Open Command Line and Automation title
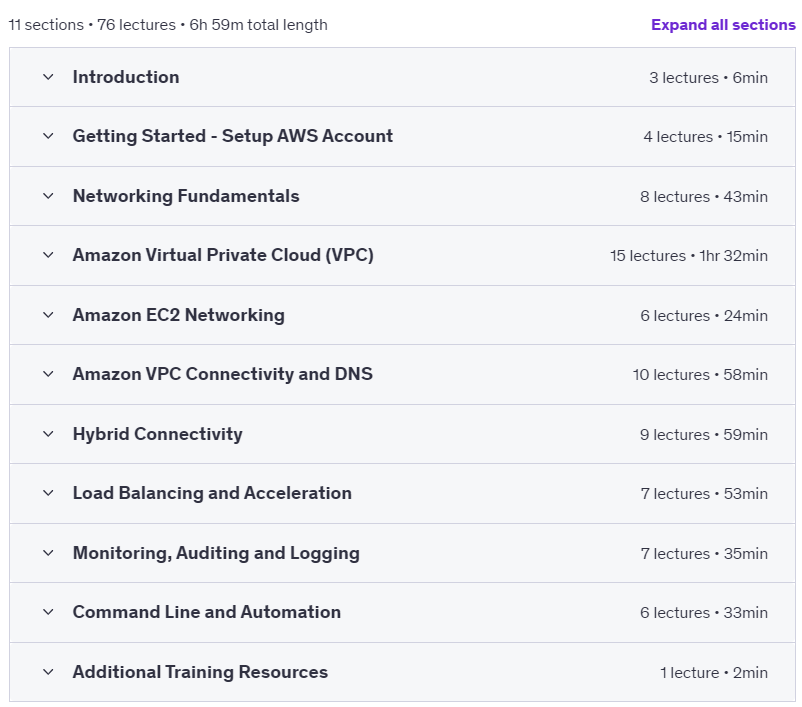802x707 pixels. pos(207,612)
